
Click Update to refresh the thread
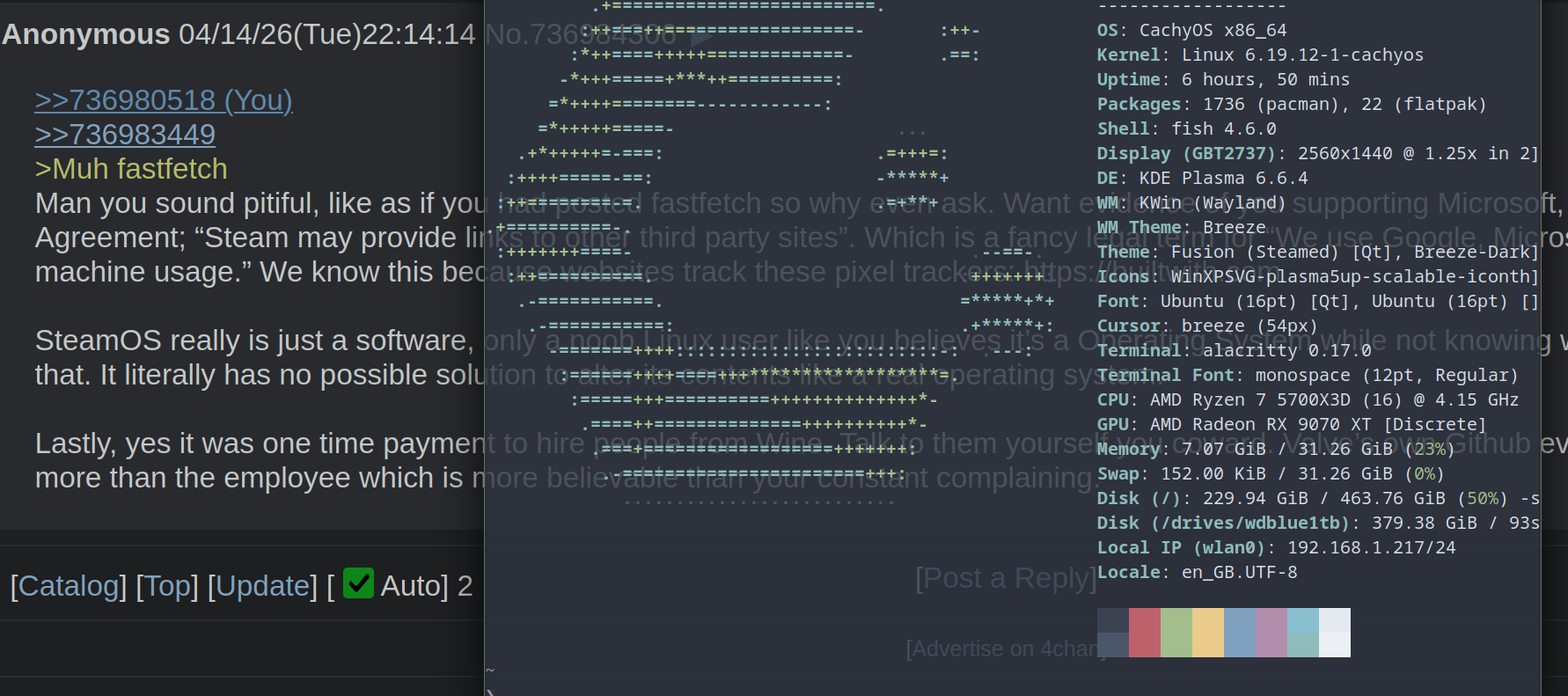coord(262,586)
